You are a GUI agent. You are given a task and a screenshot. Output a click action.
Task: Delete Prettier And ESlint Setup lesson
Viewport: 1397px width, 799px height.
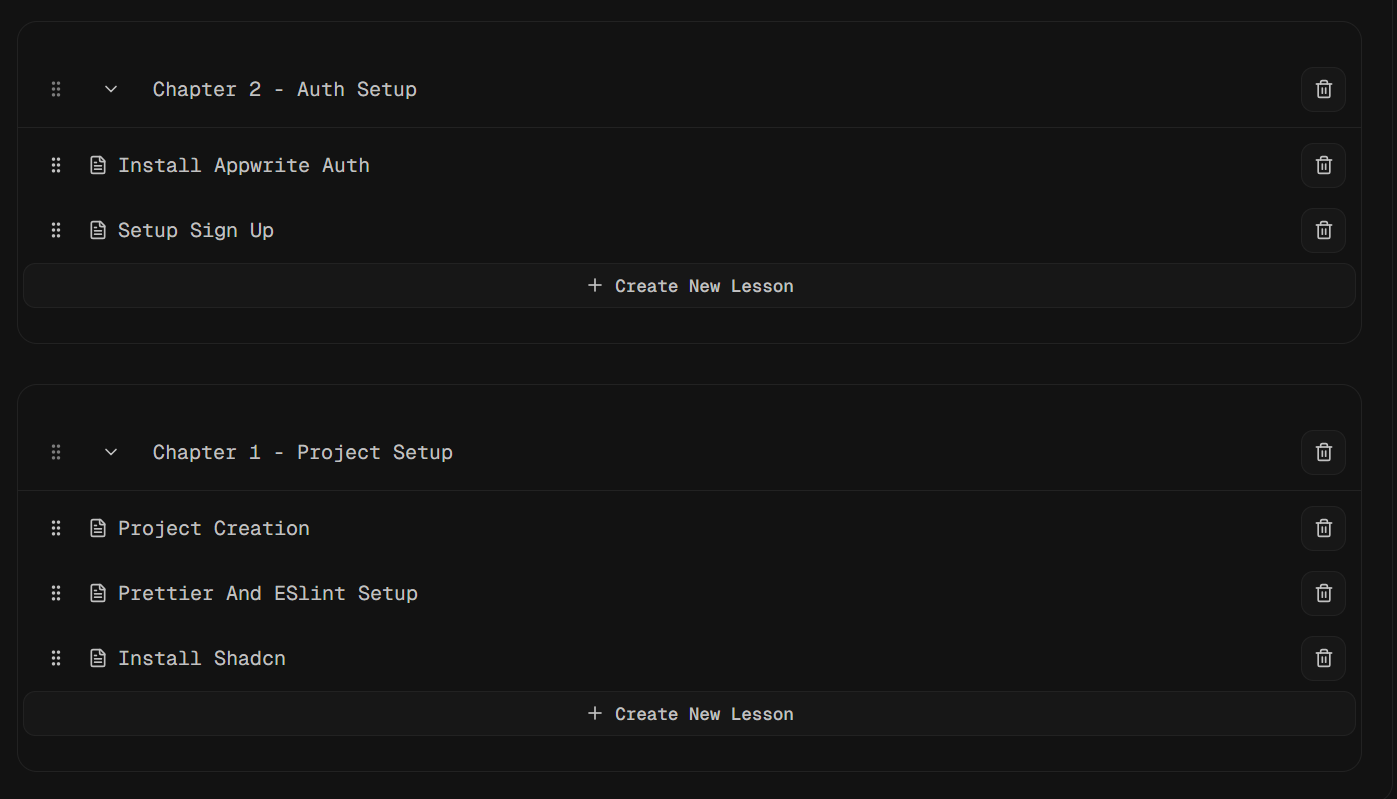point(1323,593)
